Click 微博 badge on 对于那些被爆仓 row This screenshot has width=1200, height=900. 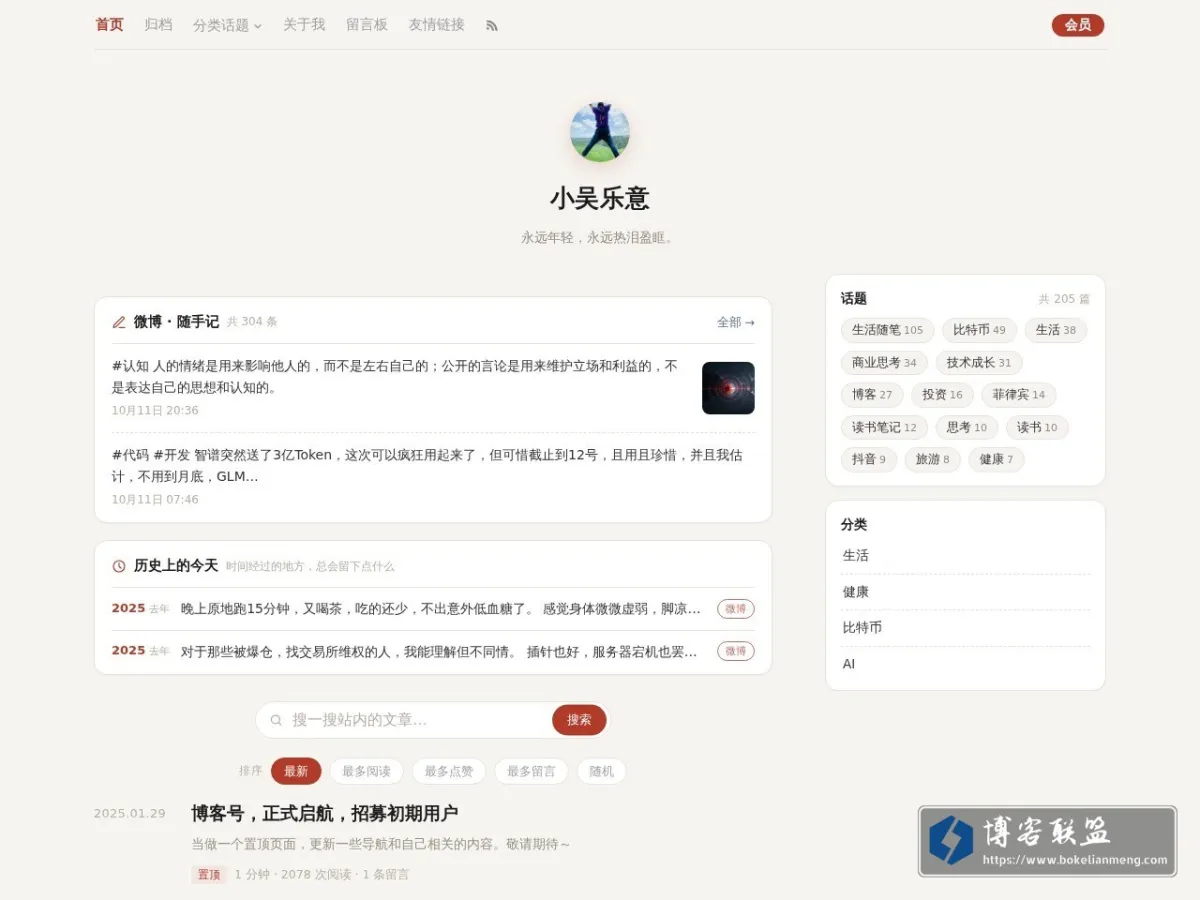[735, 651]
